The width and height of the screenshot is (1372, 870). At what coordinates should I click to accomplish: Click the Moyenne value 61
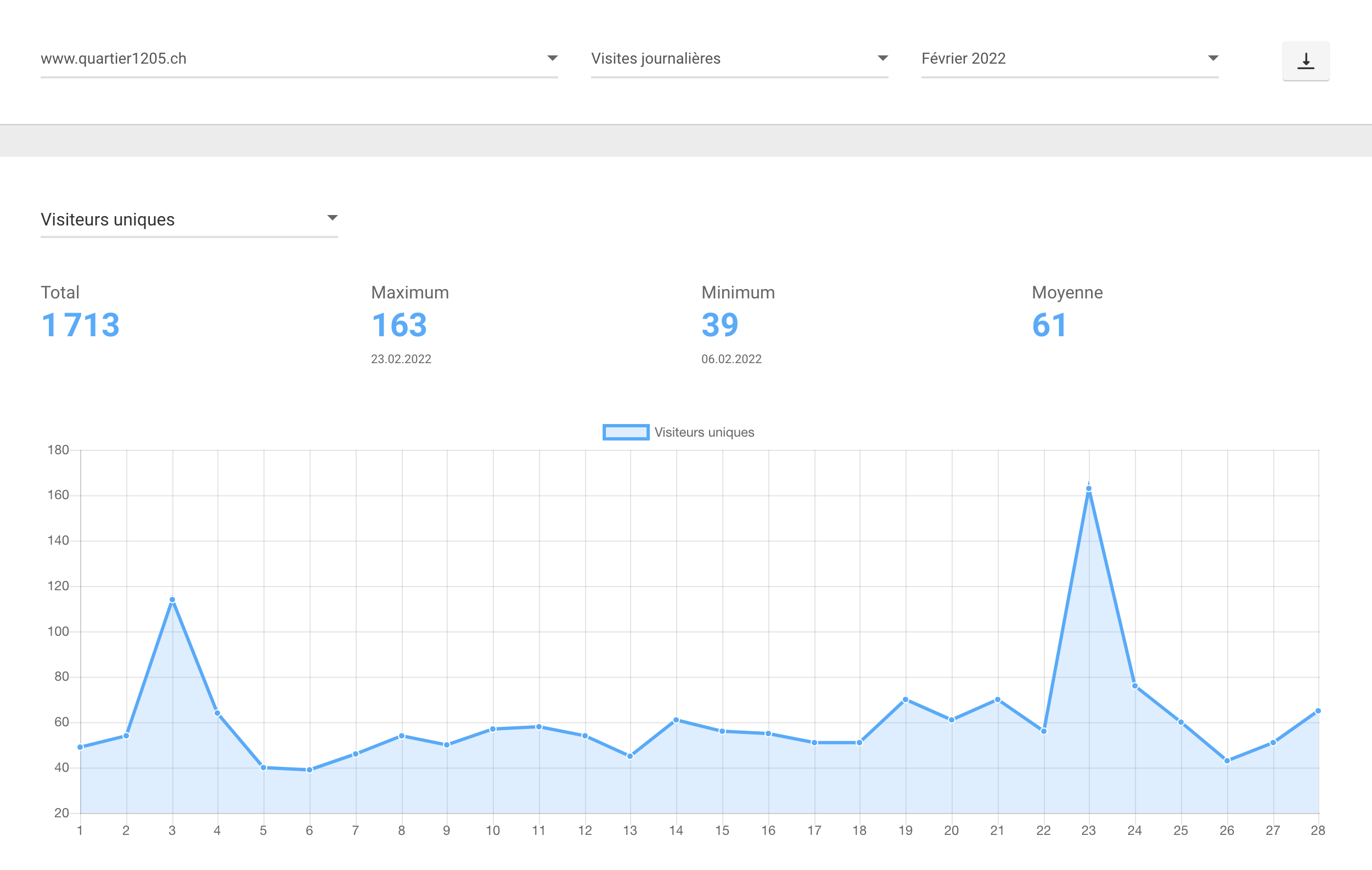coord(1049,325)
